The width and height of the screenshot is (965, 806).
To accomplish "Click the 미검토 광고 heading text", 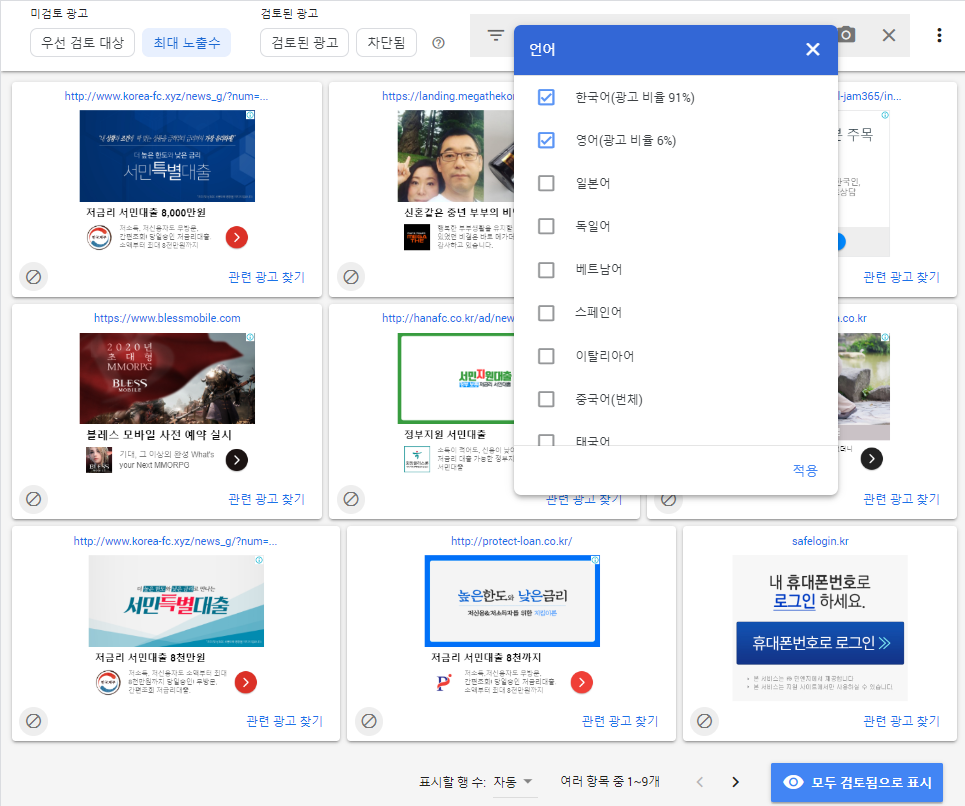I will coord(59,13).
